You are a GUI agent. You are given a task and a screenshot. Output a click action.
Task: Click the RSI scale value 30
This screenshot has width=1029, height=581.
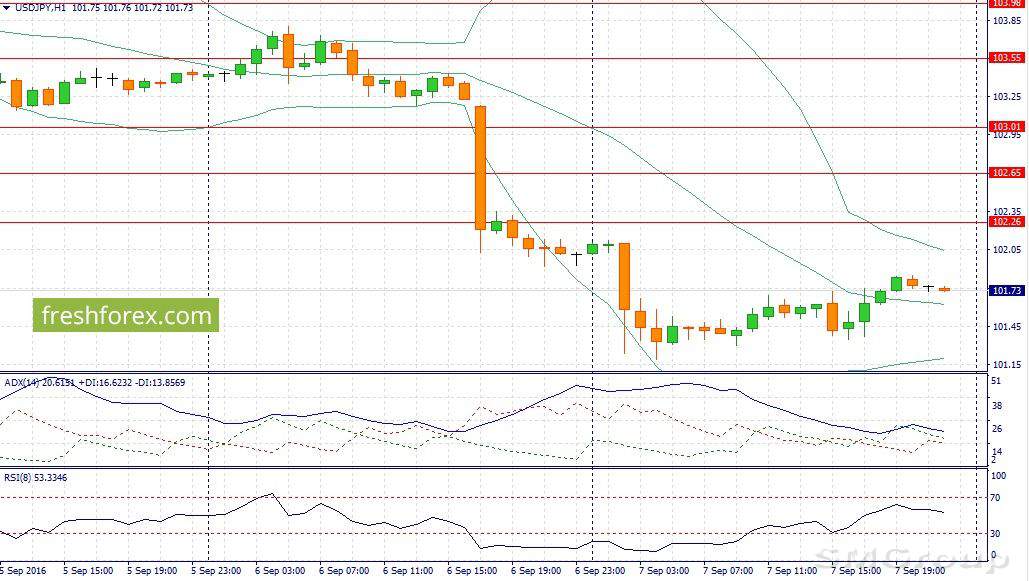point(996,534)
